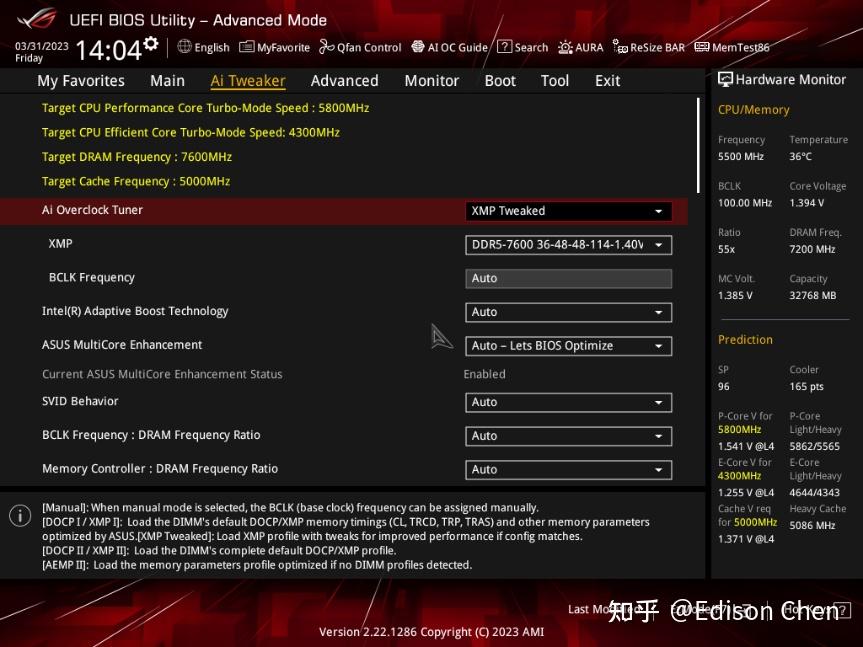863x647 pixels.
Task: Open the Memory Controller DRAM Frequency Ratio dropdown
Action: (x=568, y=469)
